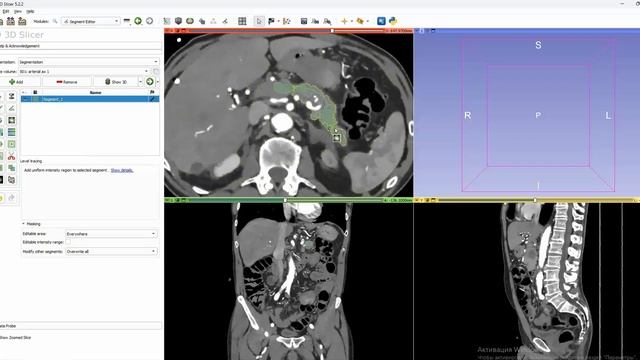Viewport: 640px width, 360px height.
Task: Open the Models module green icon
Action: (x=190, y=21)
